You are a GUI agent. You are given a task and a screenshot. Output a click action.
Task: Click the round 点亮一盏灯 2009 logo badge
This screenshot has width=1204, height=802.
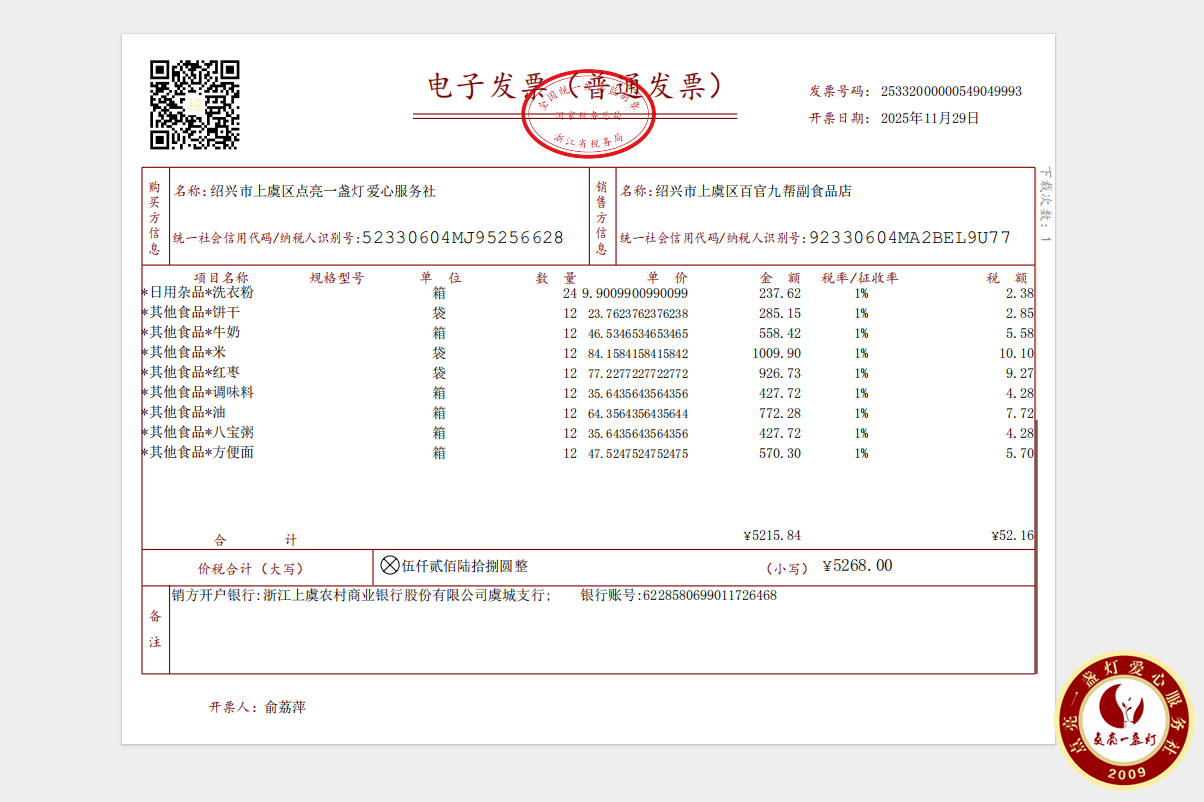(x=1125, y=721)
